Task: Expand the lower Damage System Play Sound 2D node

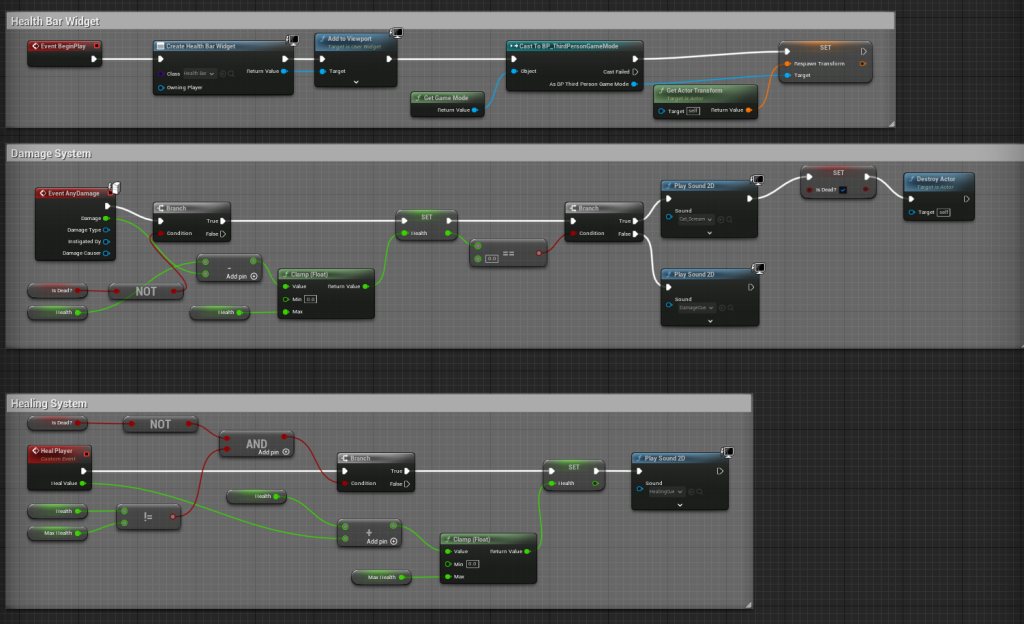Action: point(709,322)
